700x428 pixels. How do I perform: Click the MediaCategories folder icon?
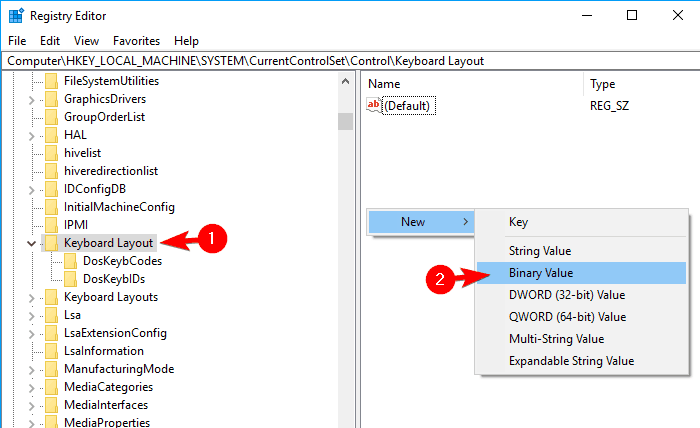tap(51, 387)
